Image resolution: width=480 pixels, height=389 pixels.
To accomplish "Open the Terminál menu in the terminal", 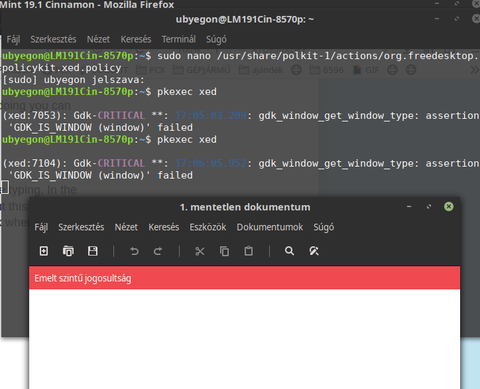I will pos(179,39).
